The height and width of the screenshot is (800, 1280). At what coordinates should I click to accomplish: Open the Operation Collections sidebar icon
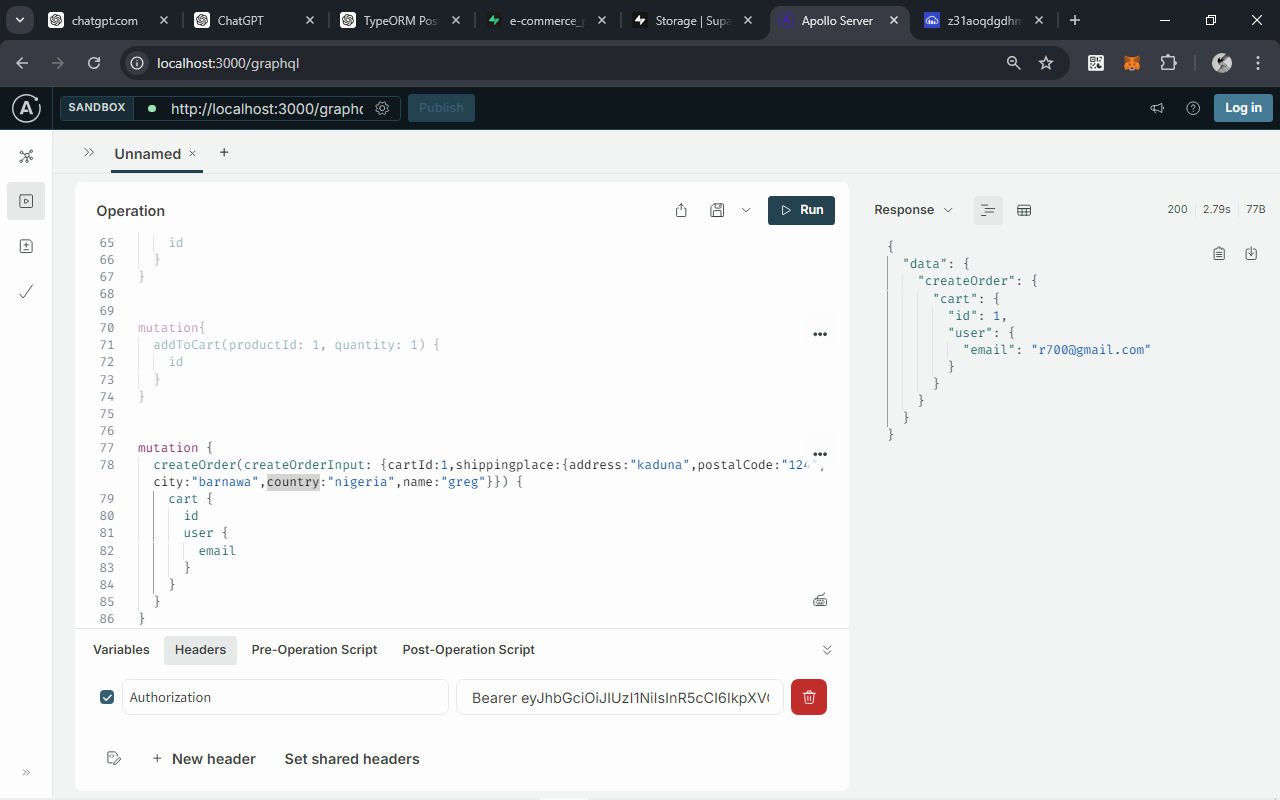(26, 246)
